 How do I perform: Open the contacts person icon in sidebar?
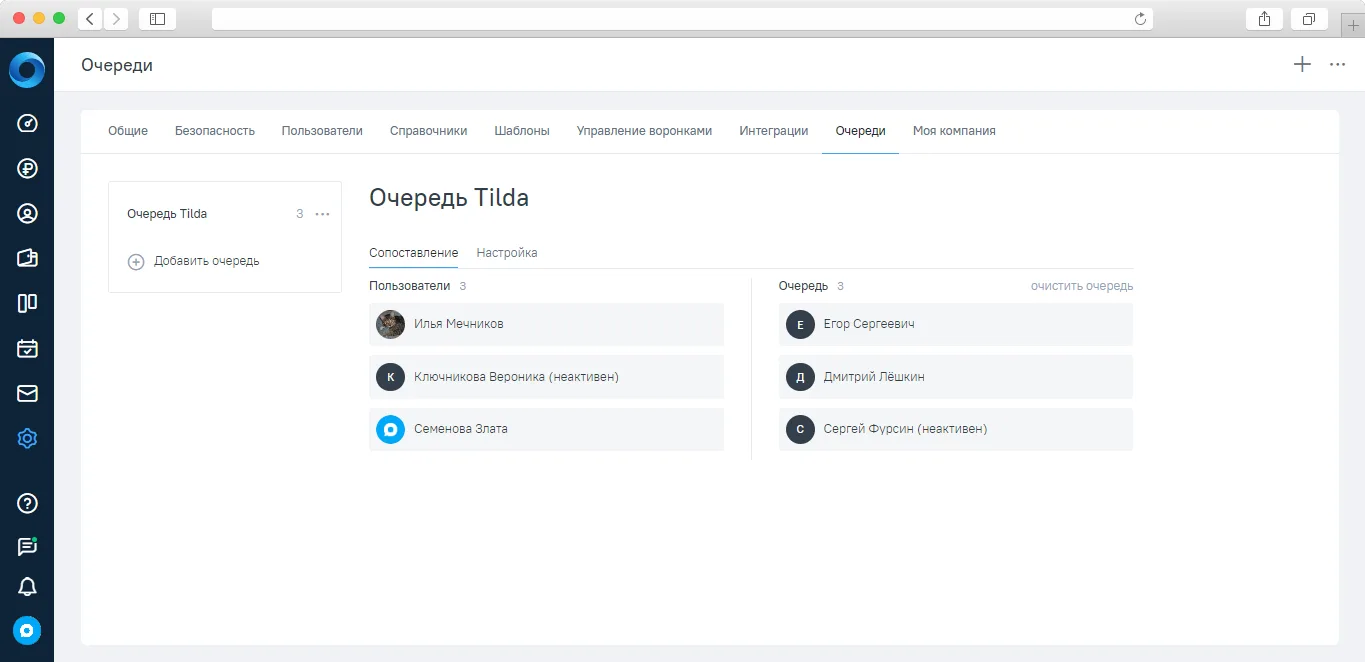[x=27, y=213]
